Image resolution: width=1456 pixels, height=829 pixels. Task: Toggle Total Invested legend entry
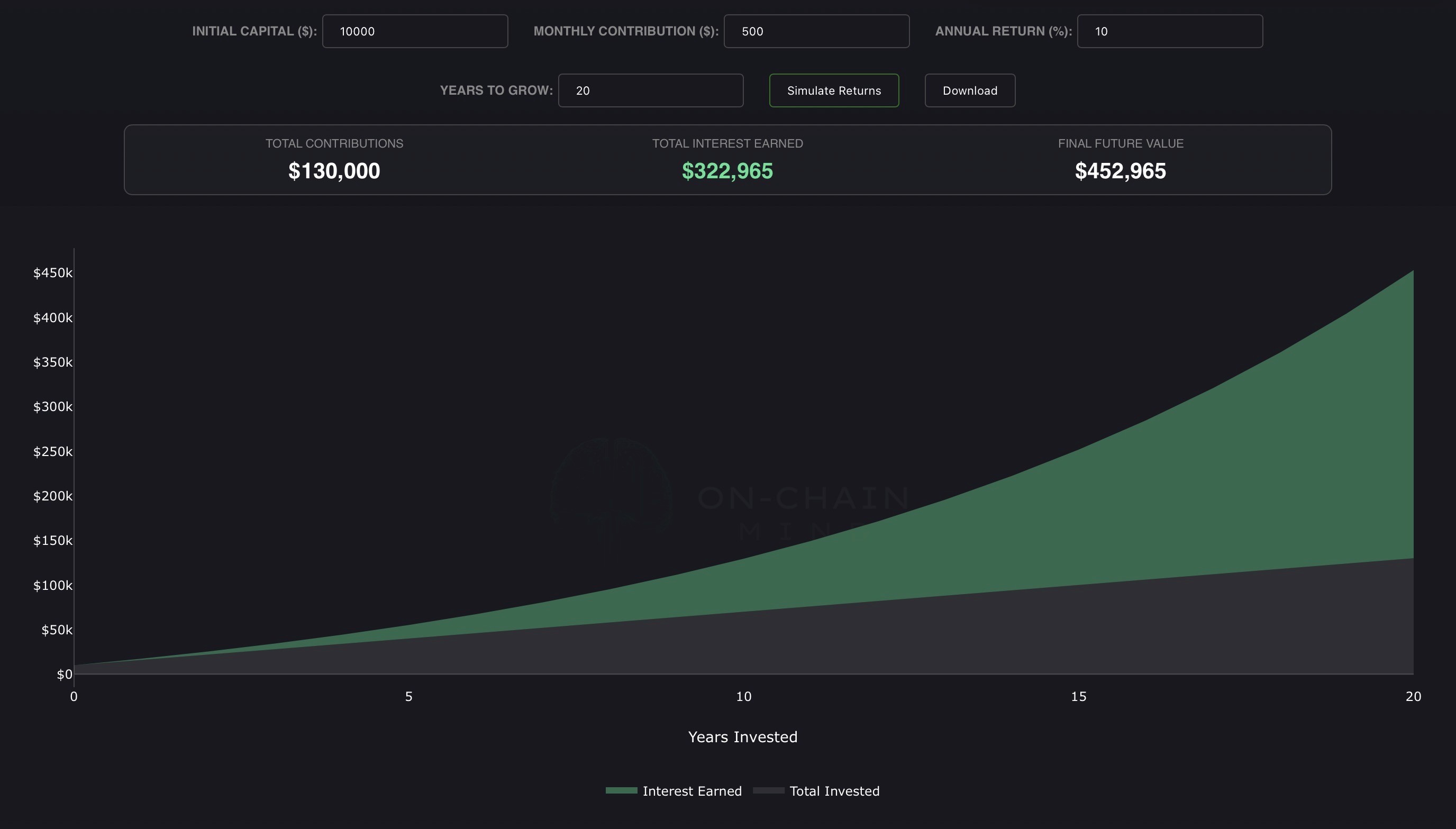[x=834, y=791]
